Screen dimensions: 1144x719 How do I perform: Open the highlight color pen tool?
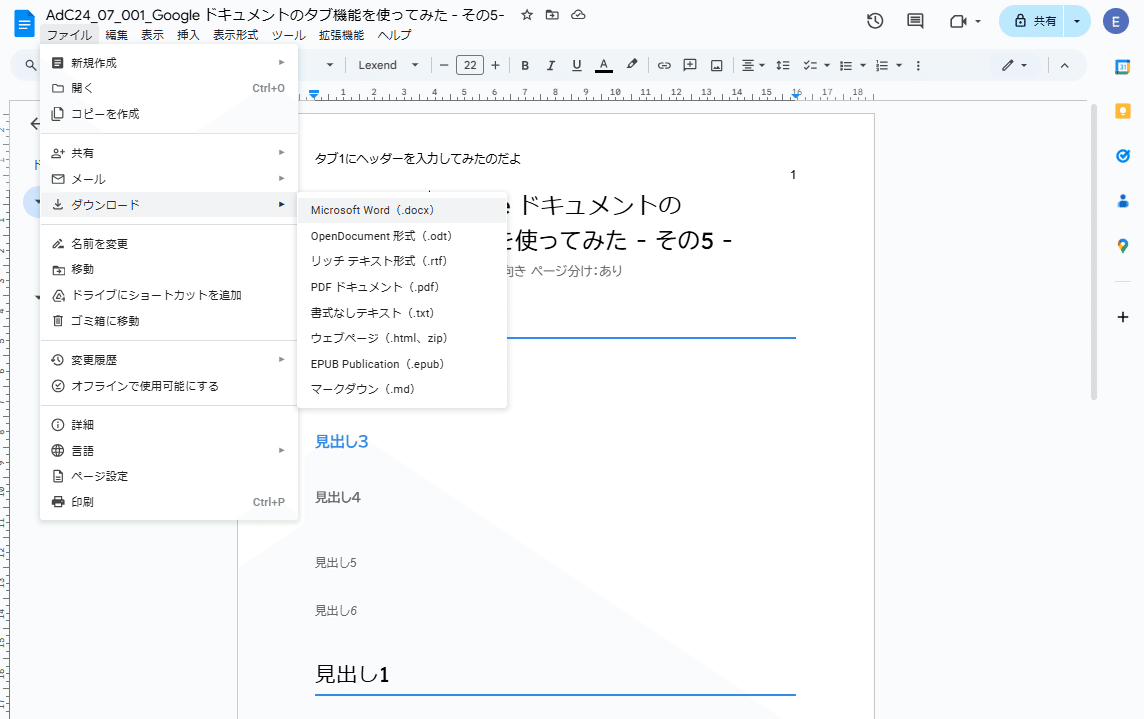[632, 65]
